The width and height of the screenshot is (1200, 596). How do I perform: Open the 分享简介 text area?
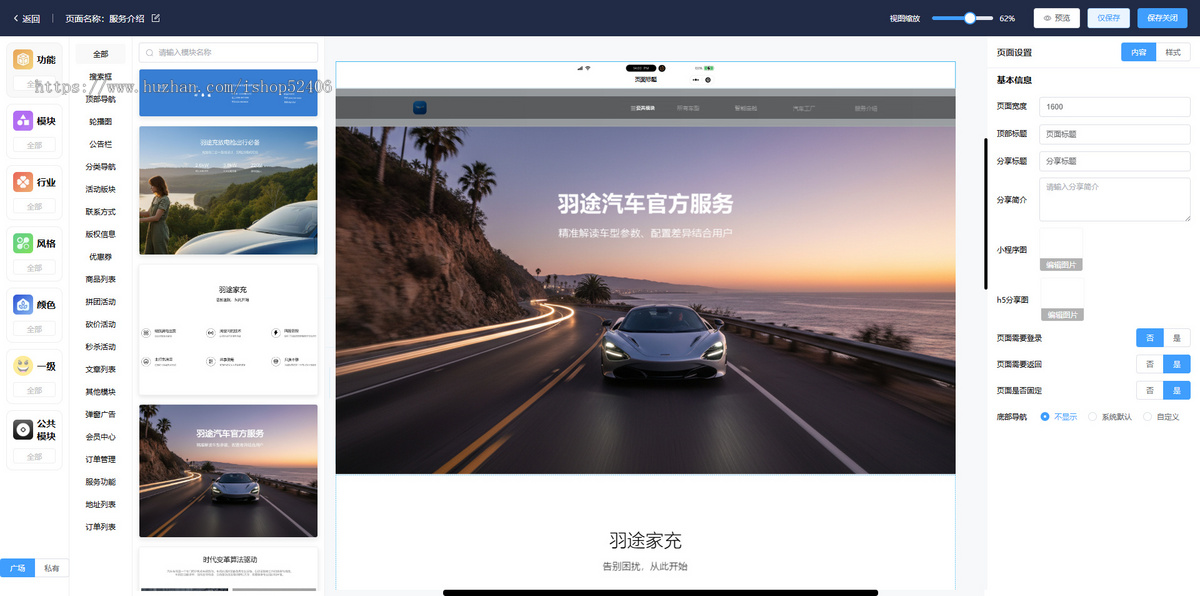1114,198
